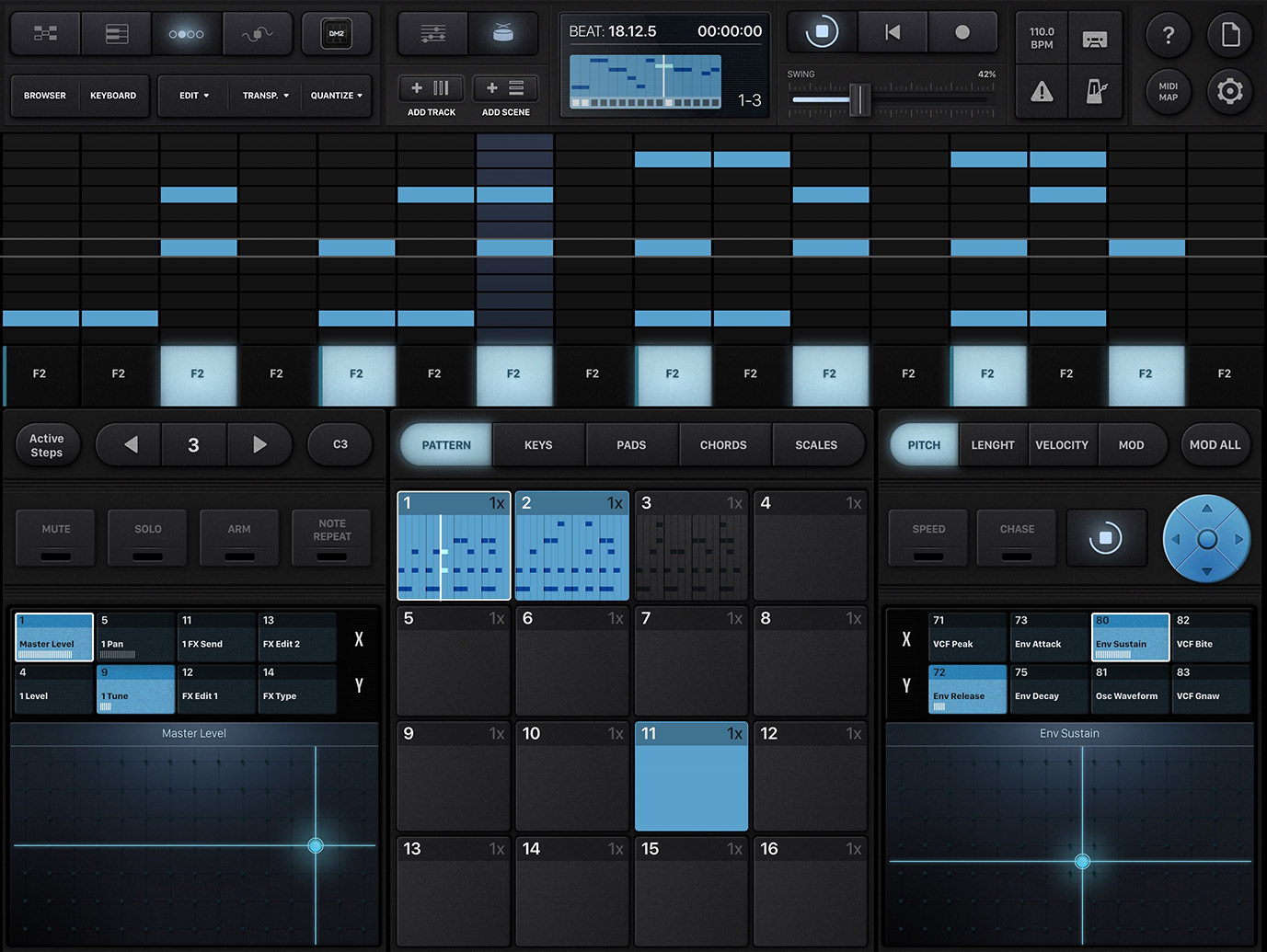This screenshot has height=952, width=1267.
Task: Open the mixer faders view icon
Action: 432,34
